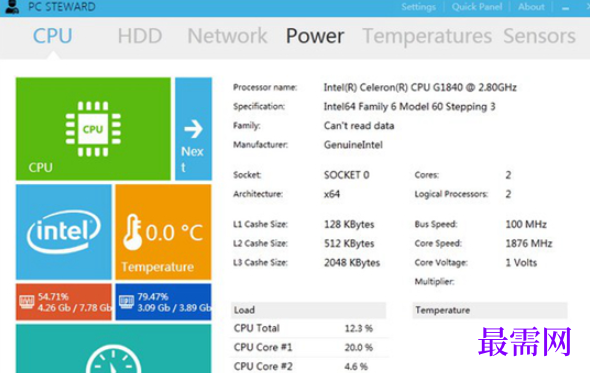Click the Next arrow tile
The height and width of the screenshot is (373, 590).
[x=193, y=129]
